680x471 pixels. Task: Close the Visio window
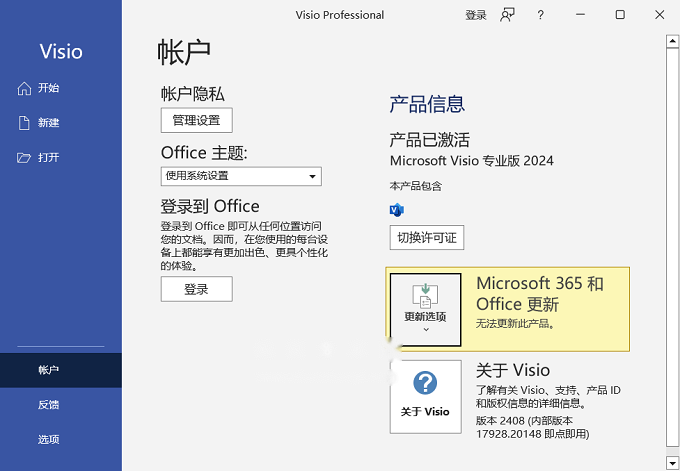[660, 15]
